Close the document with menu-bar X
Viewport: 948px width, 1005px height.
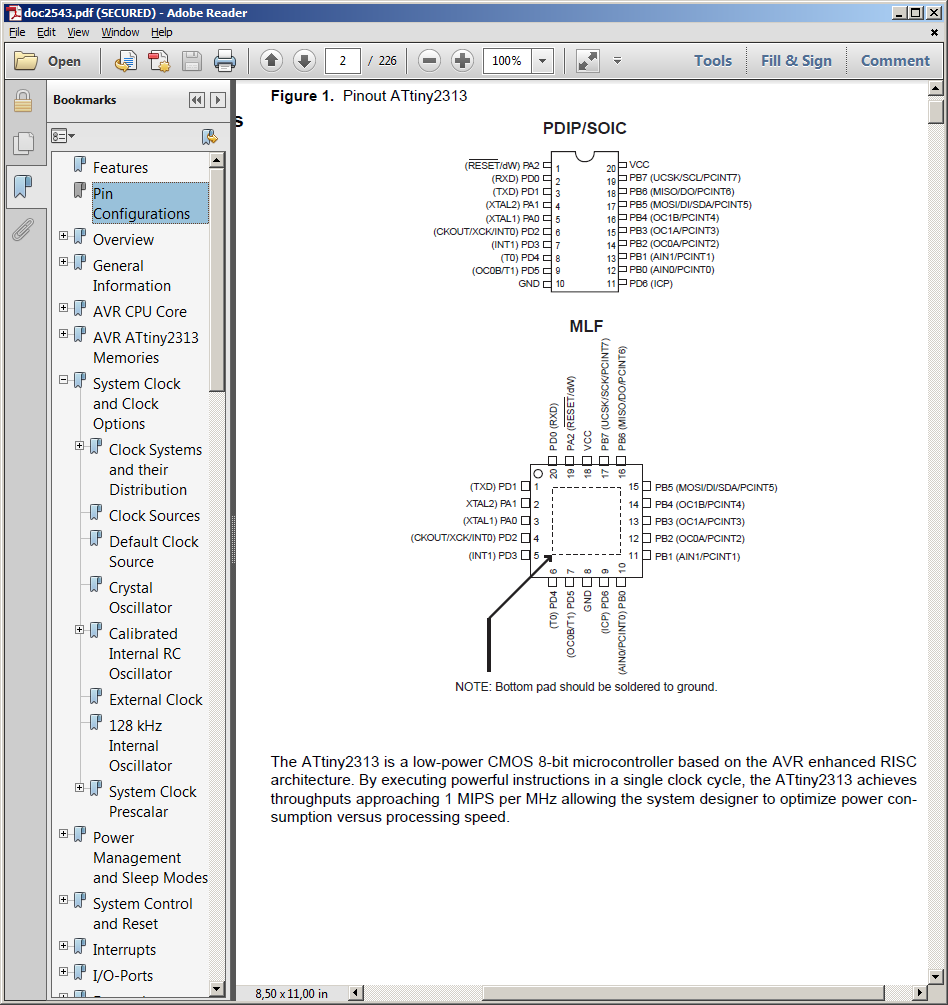point(934,32)
